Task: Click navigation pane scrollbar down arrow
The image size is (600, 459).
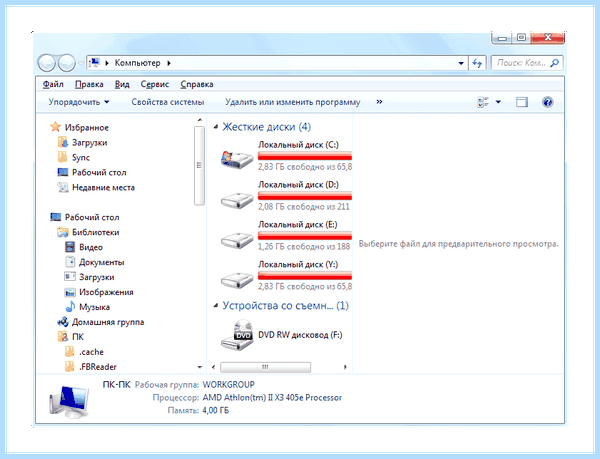Action: (199, 367)
